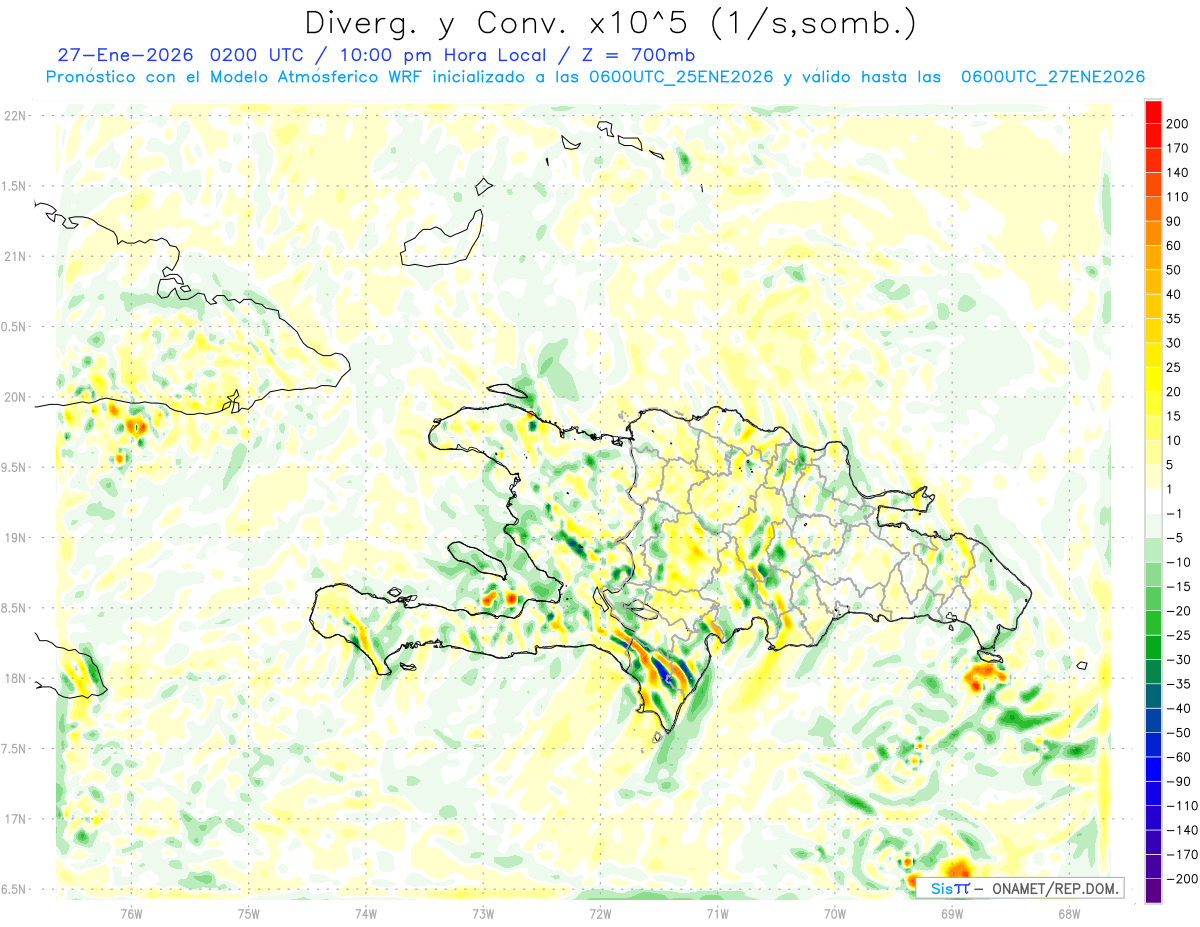Screen dimensions: 1200x927
Task: Click the date text '27-Ene-2026 0200 UTC'
Action: [181, 55]
